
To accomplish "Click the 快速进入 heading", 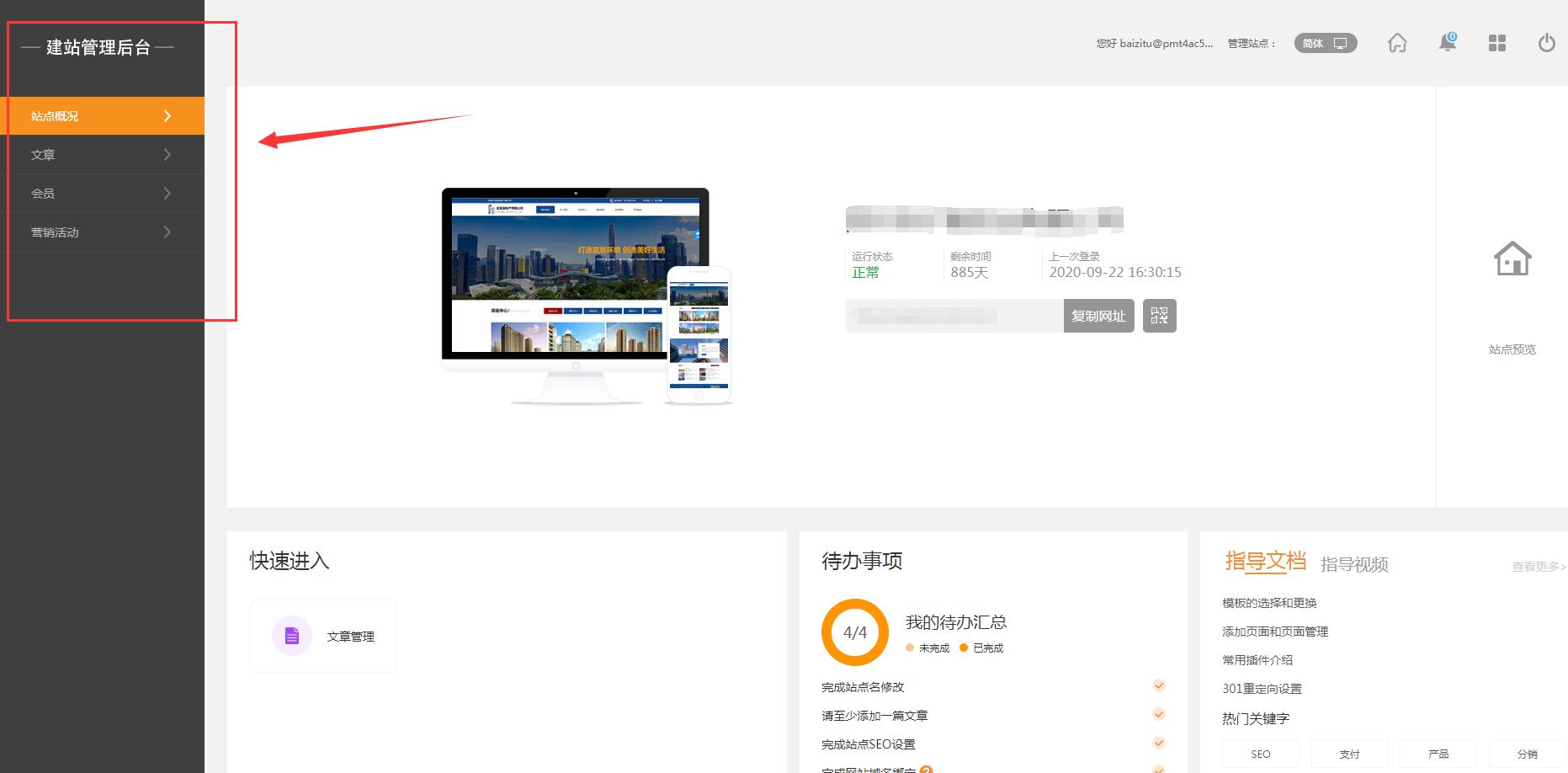I will click(290, 561).
